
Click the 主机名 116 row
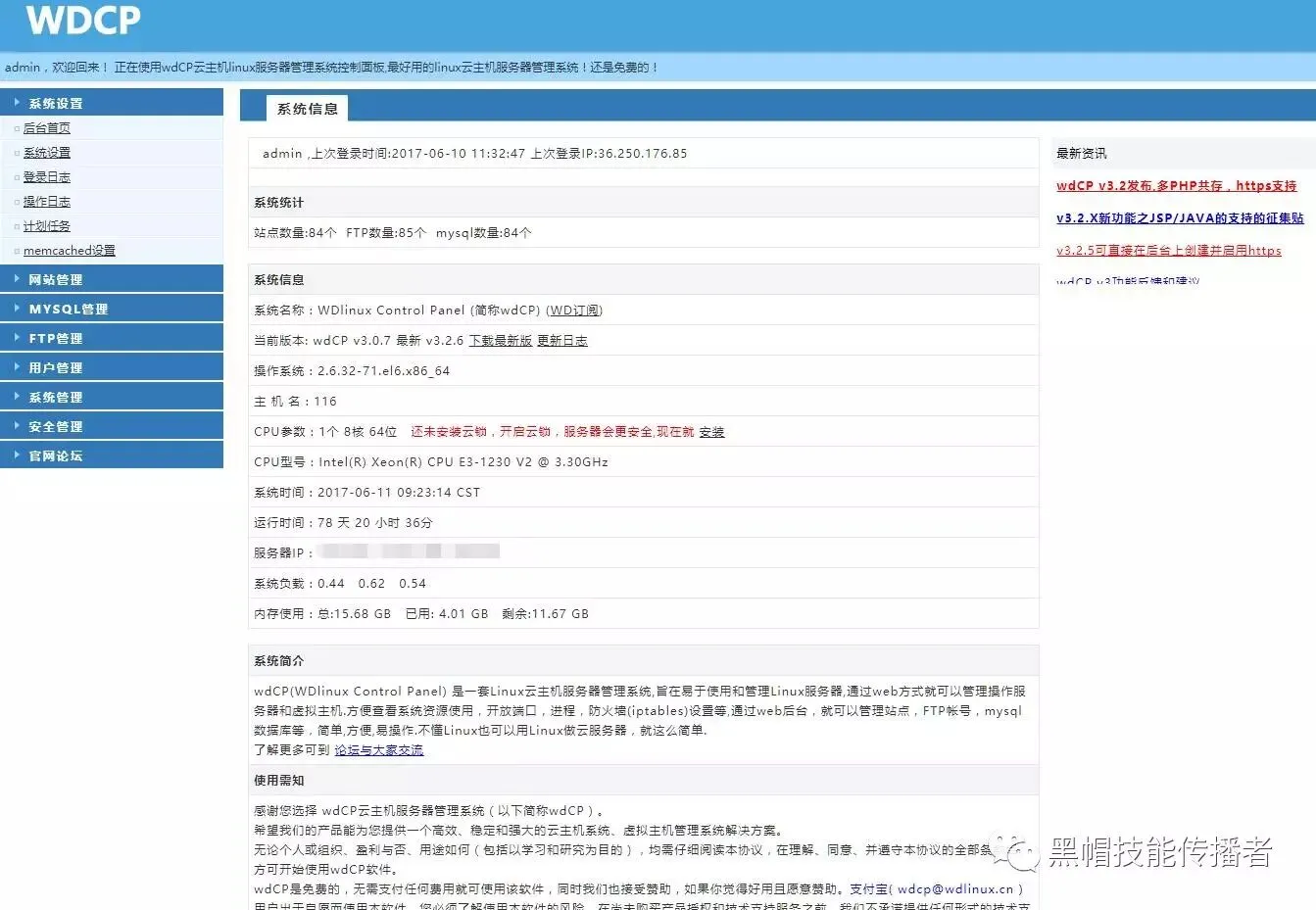point(644,402)
